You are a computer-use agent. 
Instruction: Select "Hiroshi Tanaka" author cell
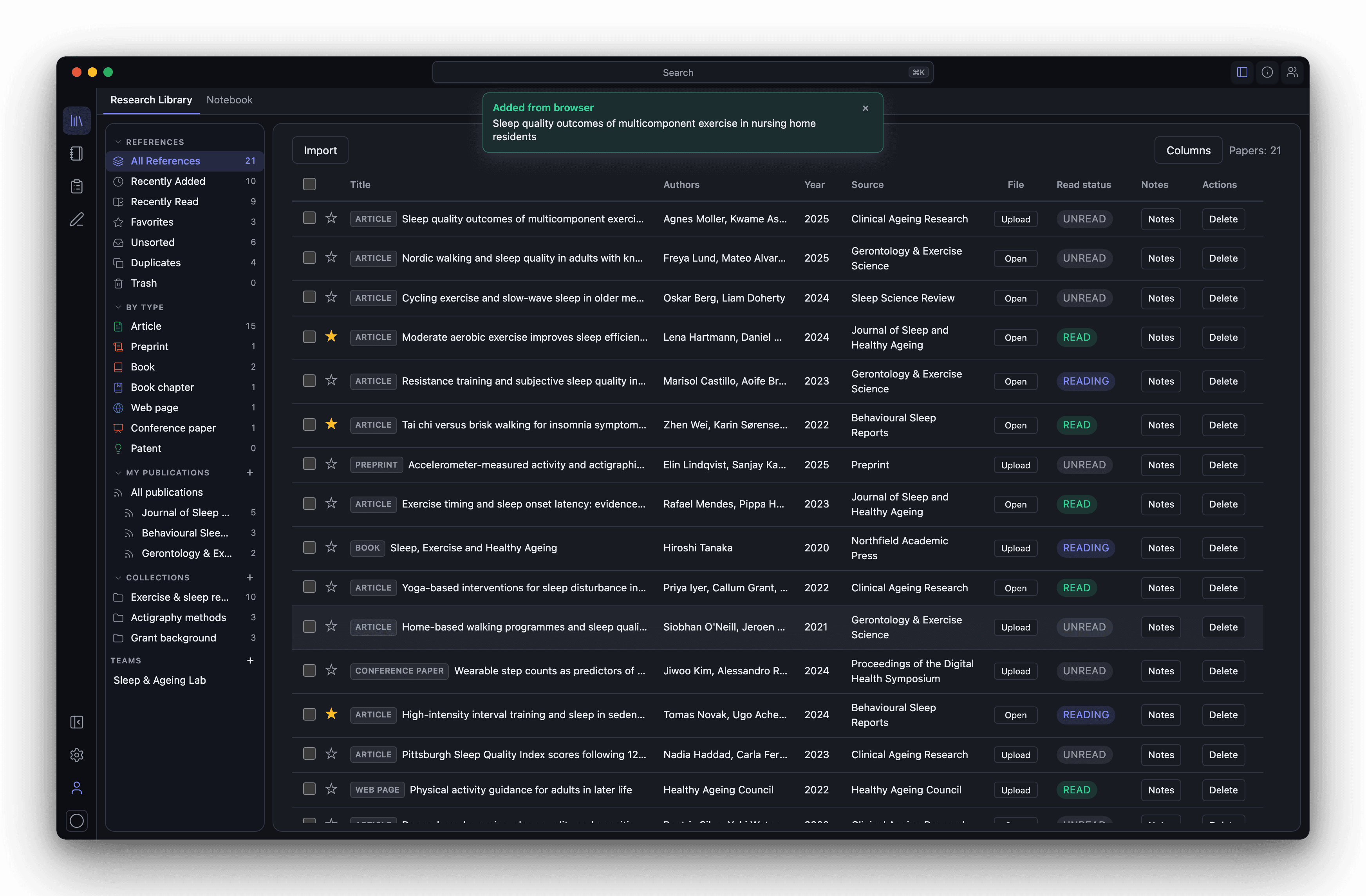697,548
